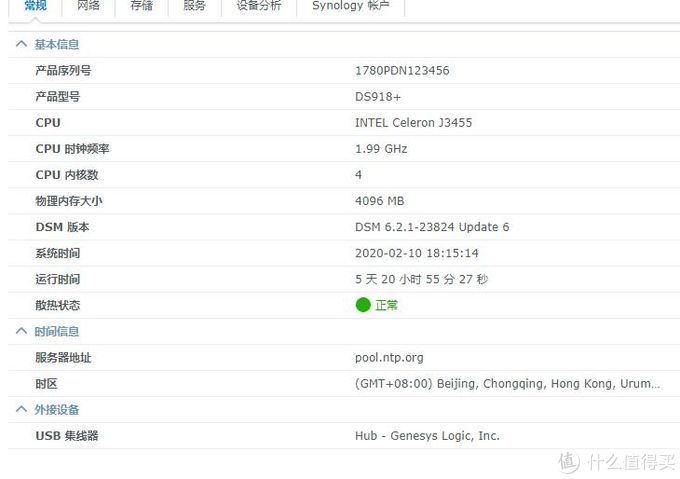
Task: Select Hub - Genesys Logic, Inc. text
Action: pyautogui.click(x=427, y=436)
